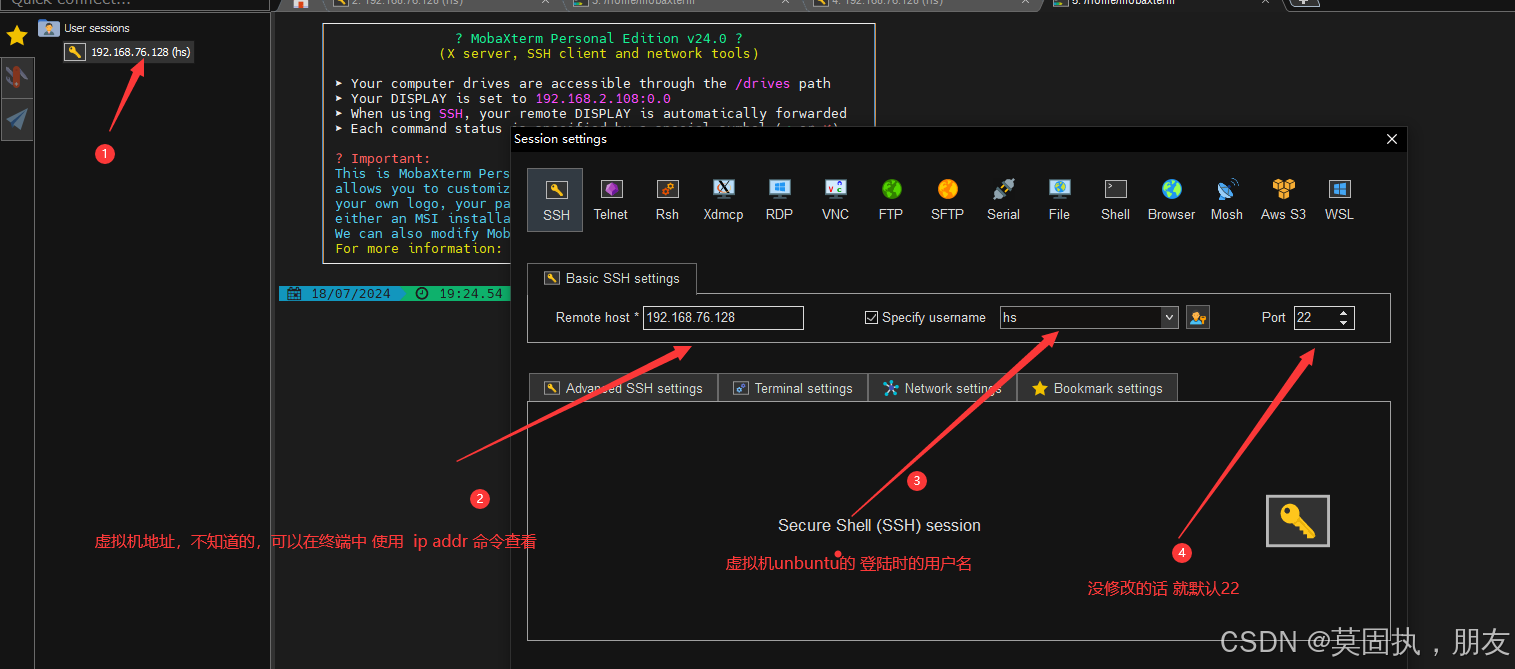Screen dimensions: 1515x669
Task: Open the Sessions star sidebar tab
Action: [17, 36]
